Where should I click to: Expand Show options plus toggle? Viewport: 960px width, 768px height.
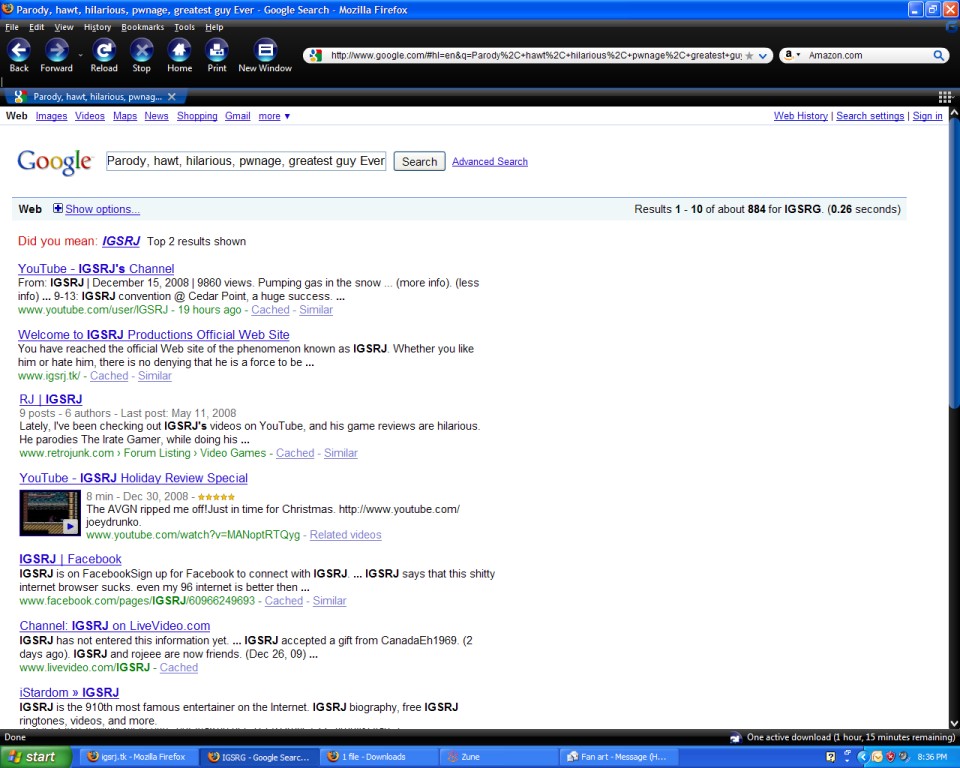(58, 209)
